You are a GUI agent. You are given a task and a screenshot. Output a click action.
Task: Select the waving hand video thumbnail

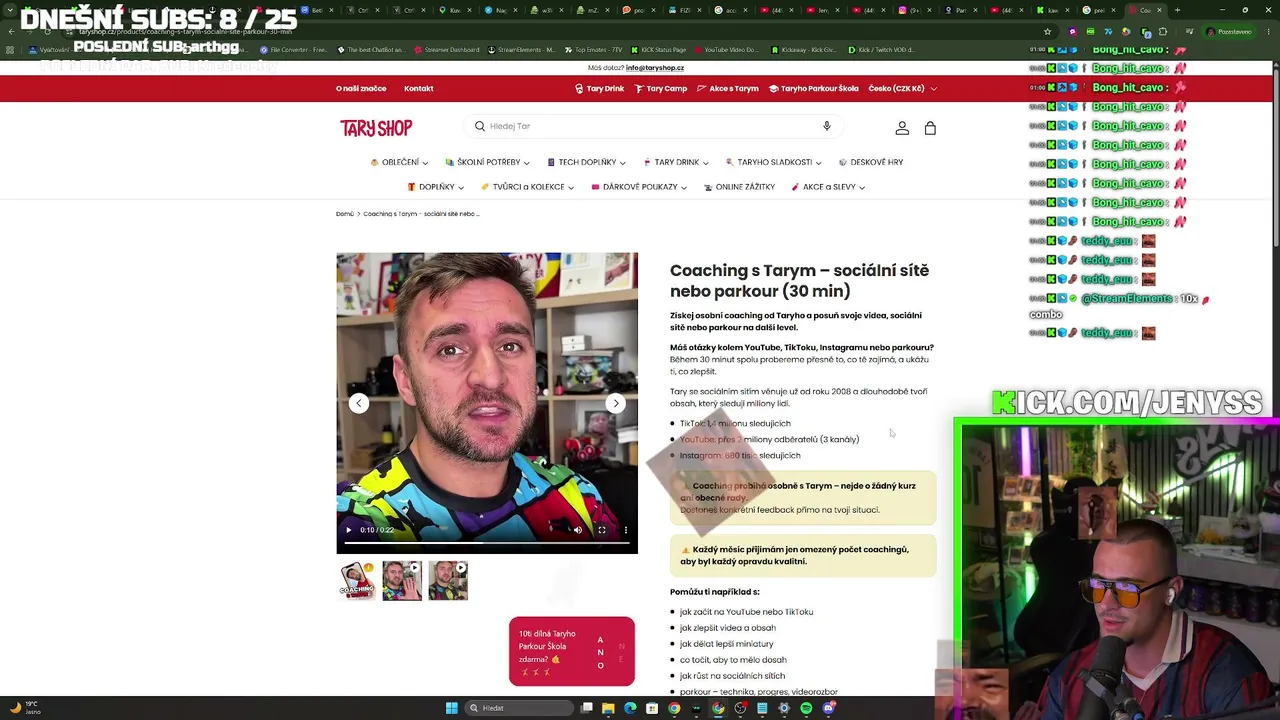402,581
